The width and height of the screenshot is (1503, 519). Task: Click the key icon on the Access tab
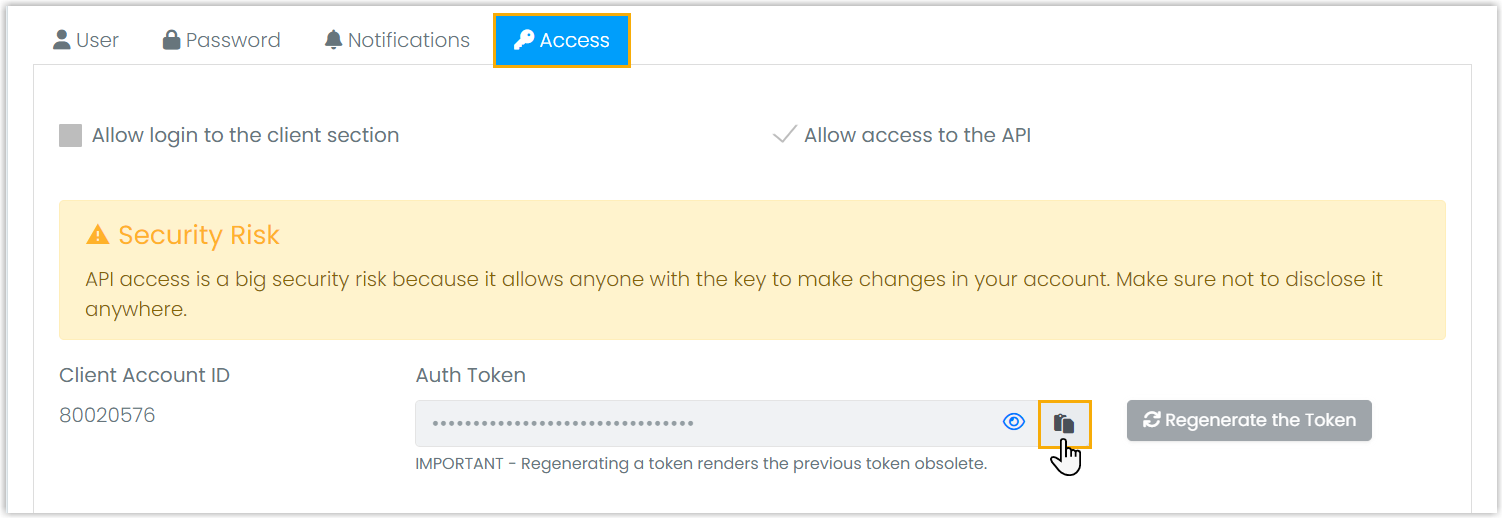(x=524, y=40)
